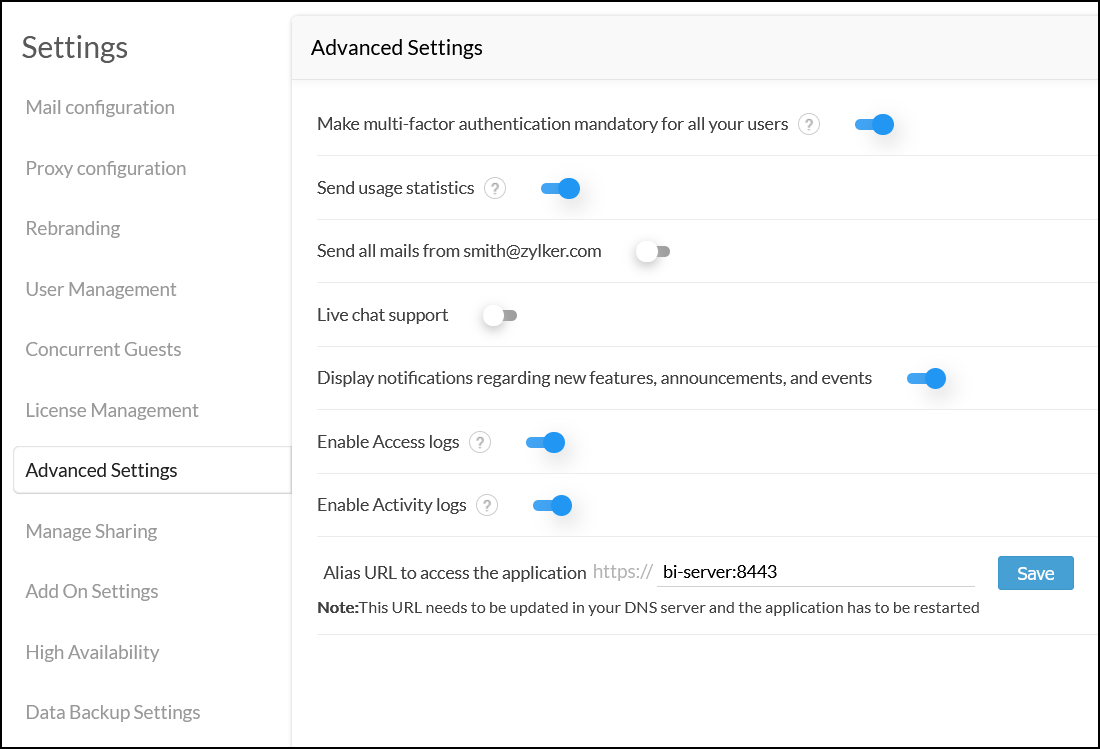Screen dimensions: 1100x749
Task: Open help icon for multi-factor authentication
Action: click(809, 125)
